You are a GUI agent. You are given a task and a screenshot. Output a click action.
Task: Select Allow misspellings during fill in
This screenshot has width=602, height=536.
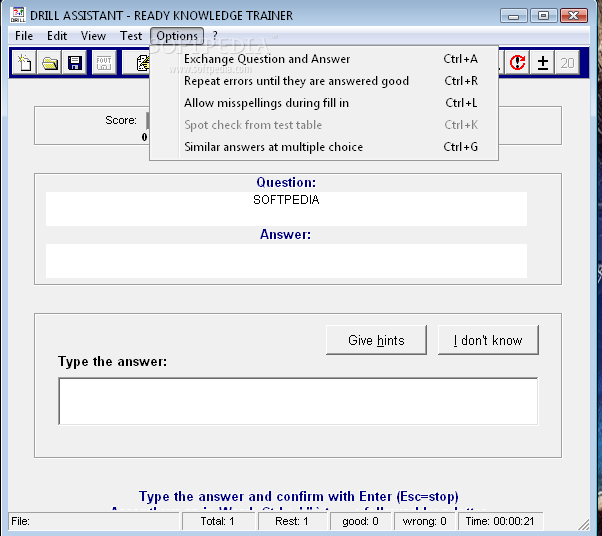coord(324,103)
